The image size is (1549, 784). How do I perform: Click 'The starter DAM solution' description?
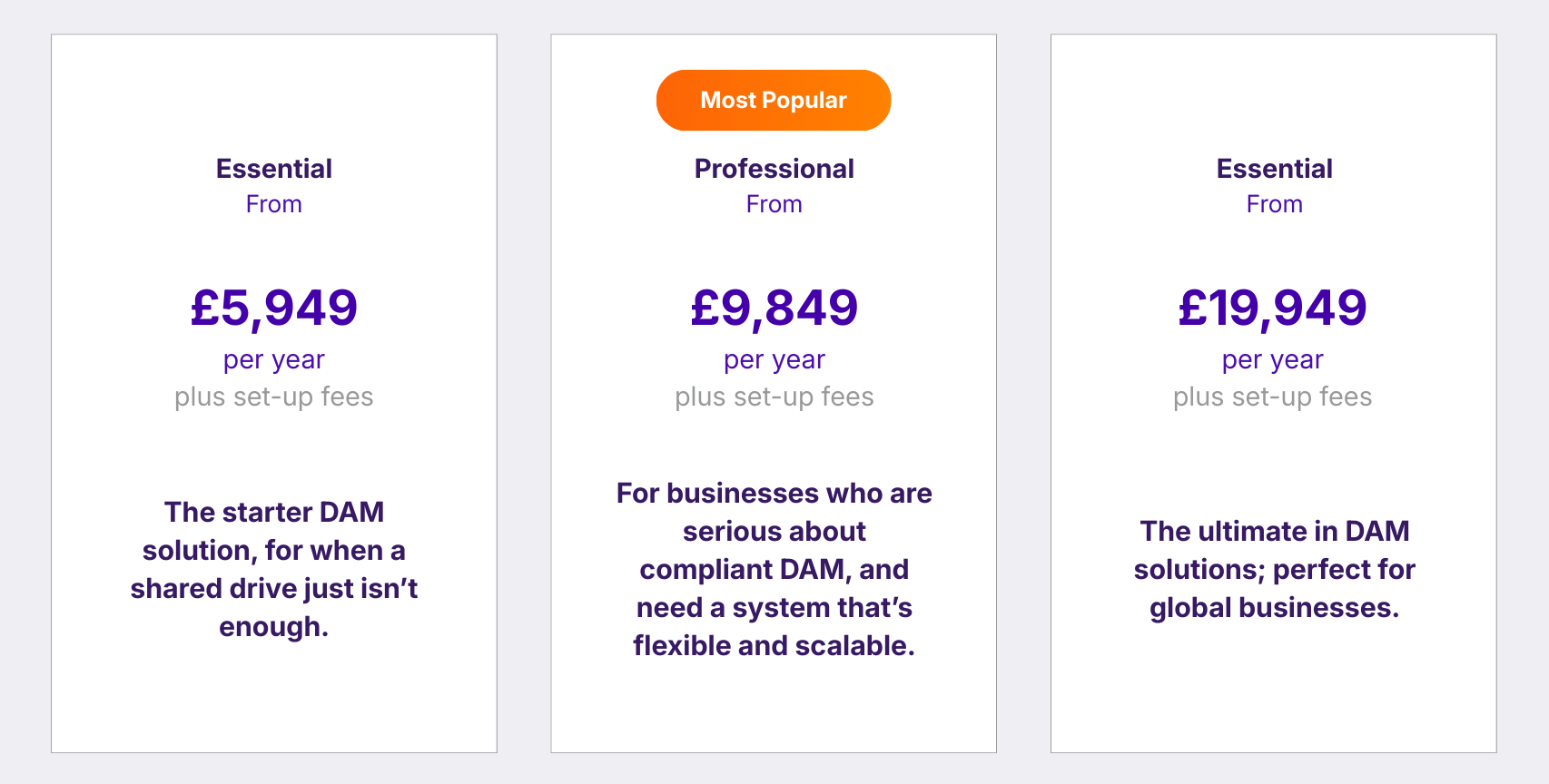pos(274,569)
